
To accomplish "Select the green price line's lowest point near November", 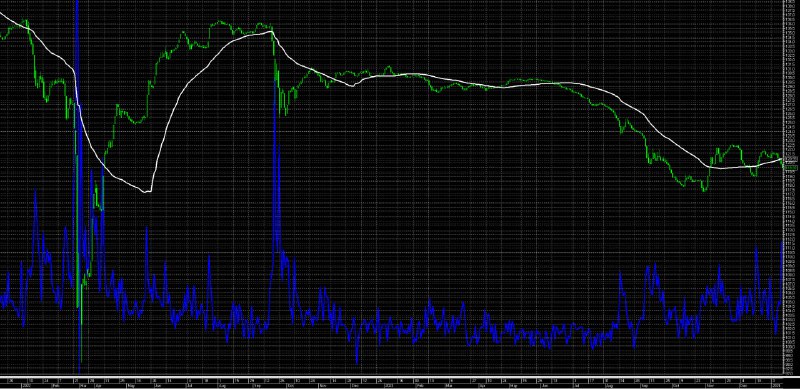I will point(705,190).
